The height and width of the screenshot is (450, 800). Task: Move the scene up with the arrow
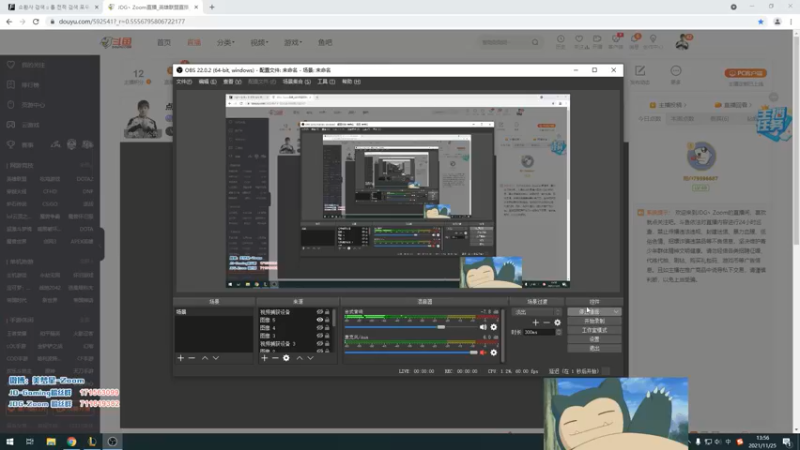(205, 358)
